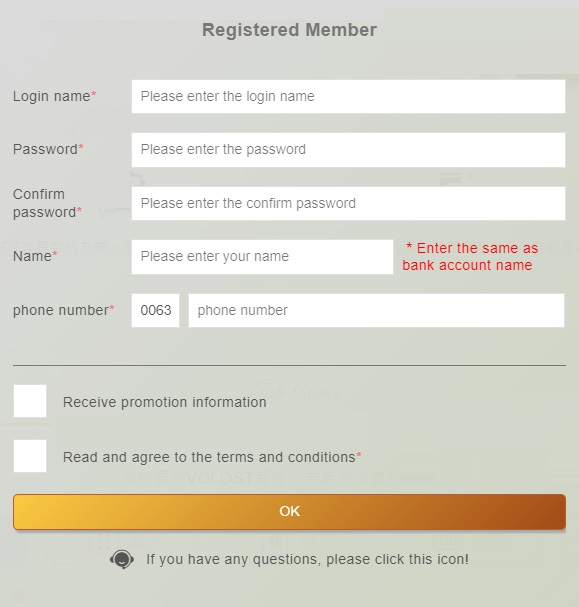579x607 pixels.
Task: Click the Name input field
Action: coord(262,257)
